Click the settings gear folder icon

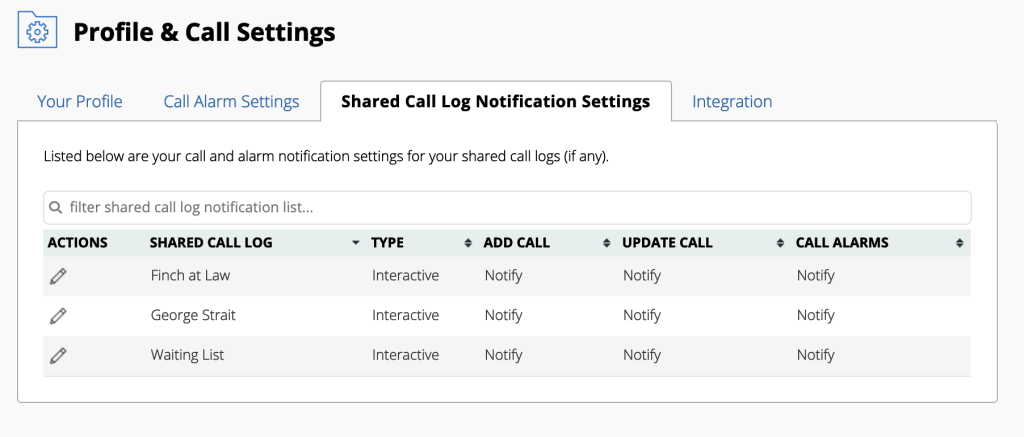(x=37, y=31)
